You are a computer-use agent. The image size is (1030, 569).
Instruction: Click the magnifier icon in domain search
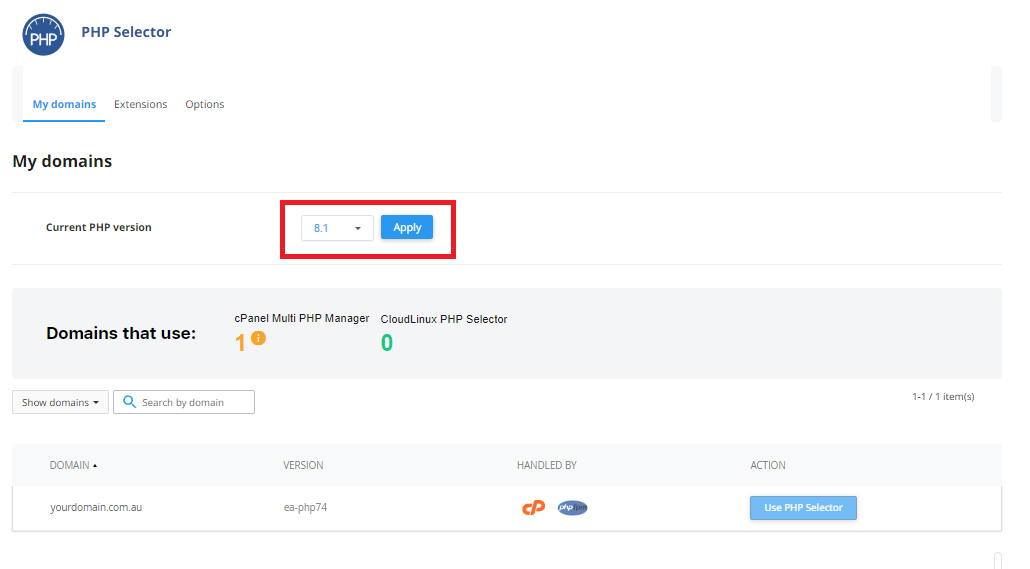tap(129, 401)
